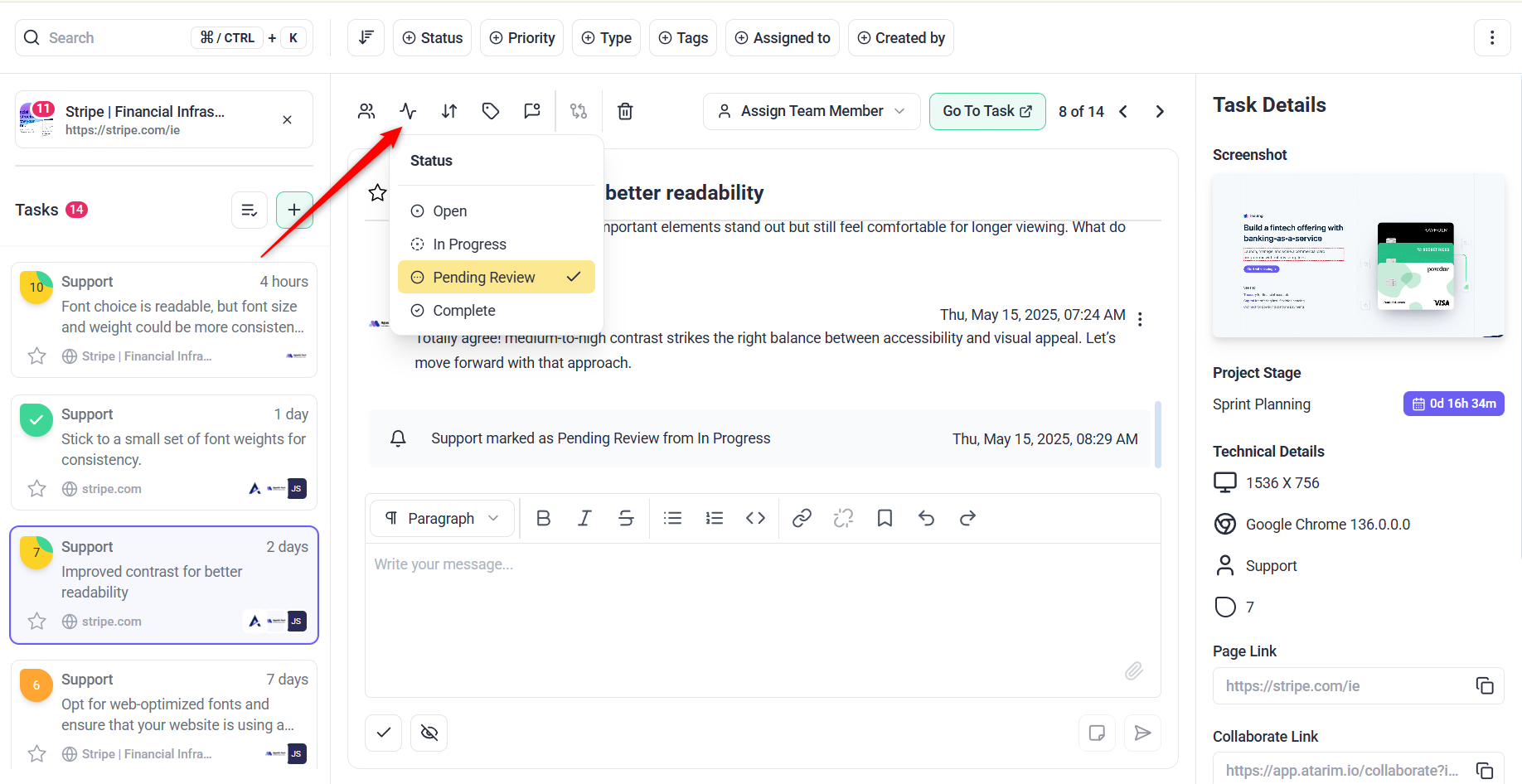Toggle bold formatting in editor

click(x=544, y=519)
